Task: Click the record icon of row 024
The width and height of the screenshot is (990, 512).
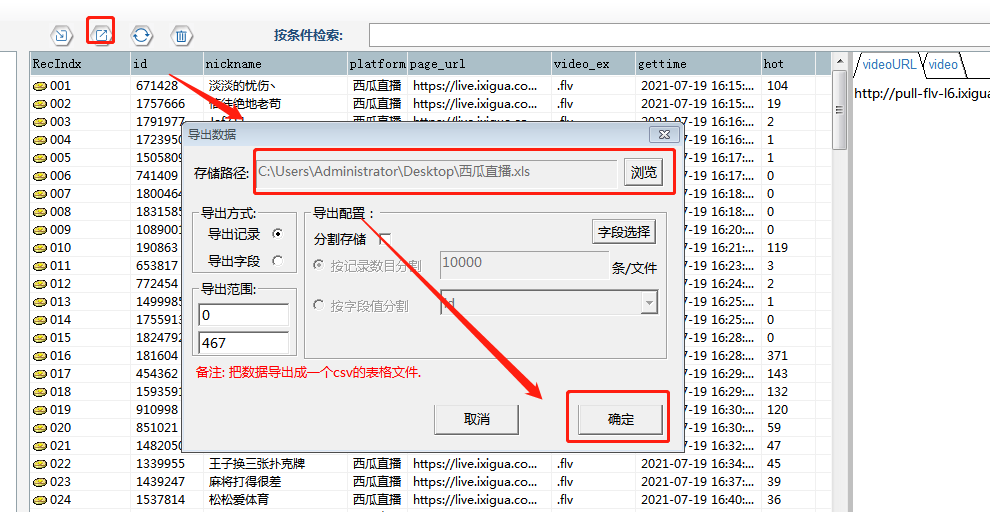Action: 40,500
